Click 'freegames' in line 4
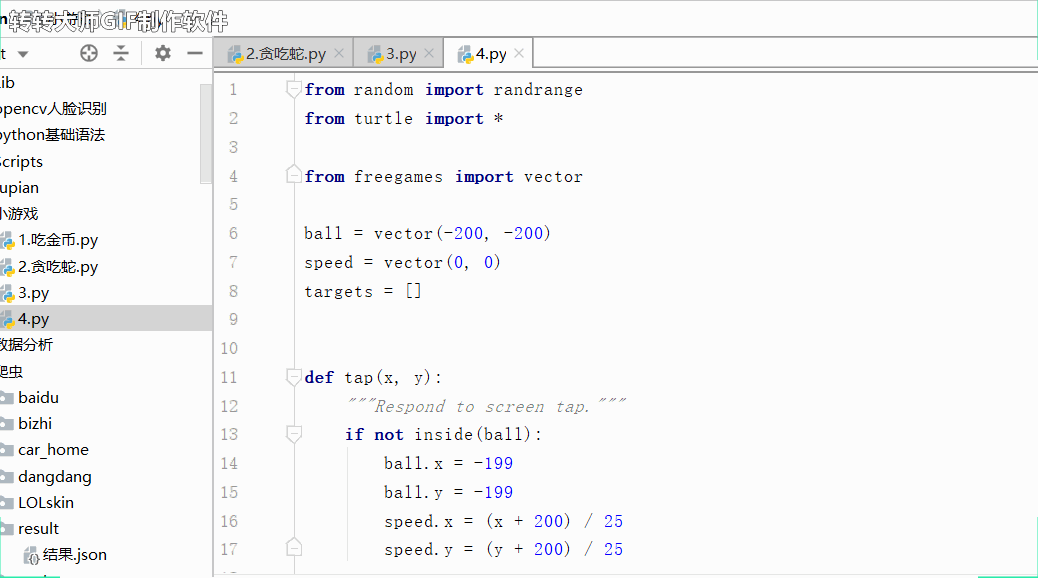This screenshot has height=578, width=1038. coord(398,176)
